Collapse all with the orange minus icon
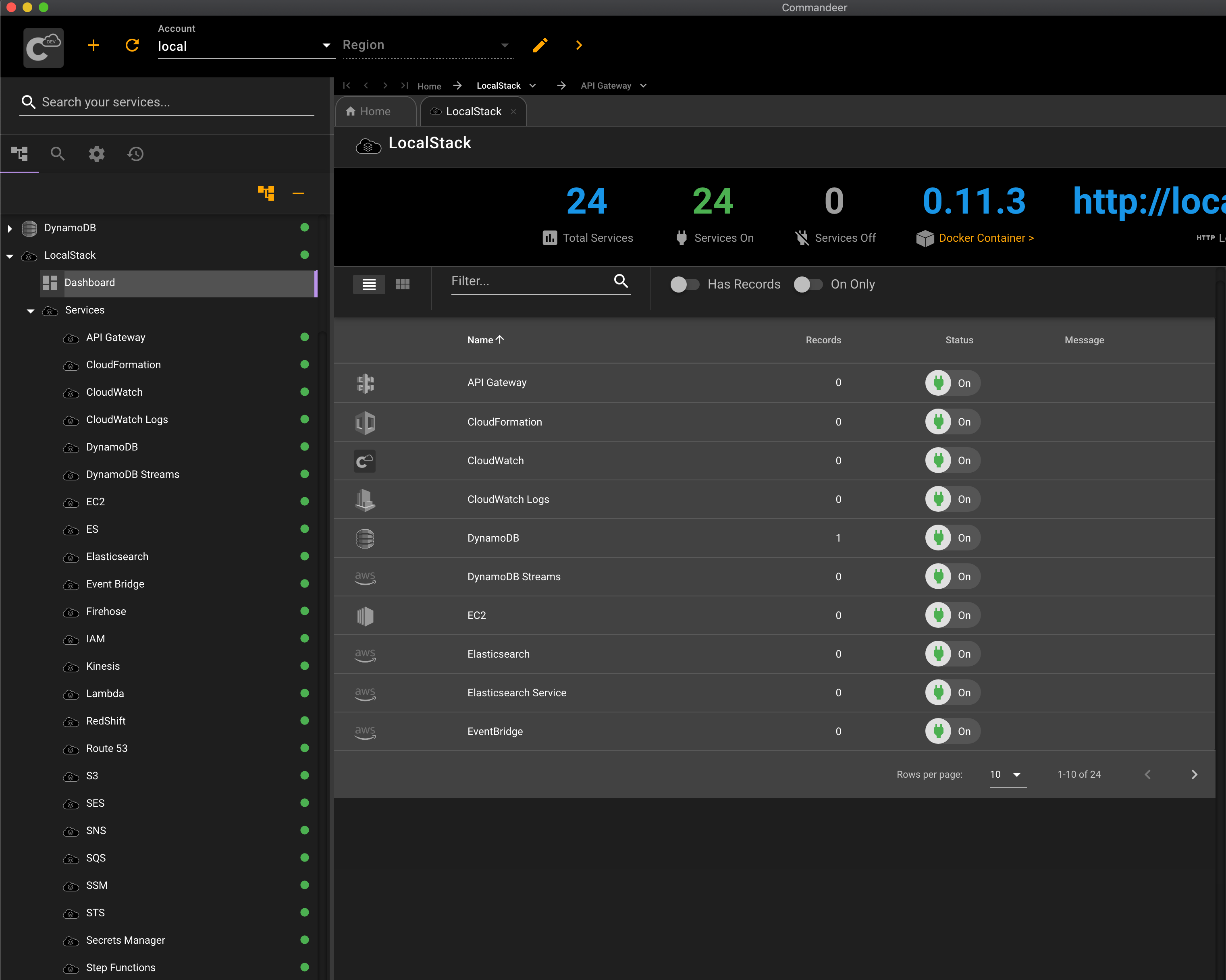The image size is (1226, 980). [298, 193]
